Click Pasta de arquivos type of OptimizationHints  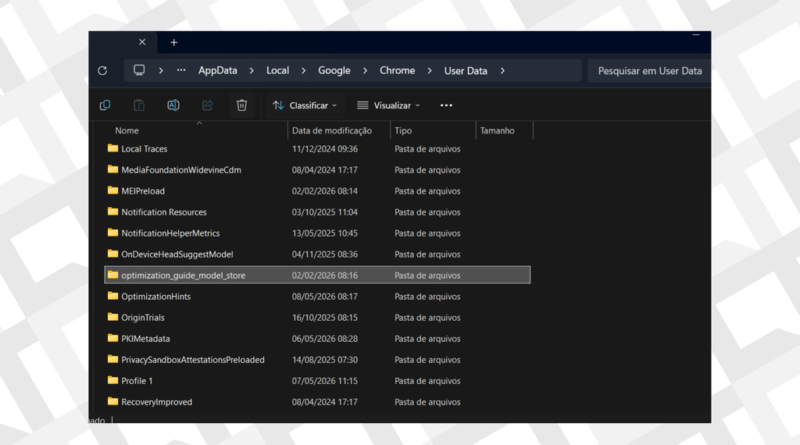point(427,296)
